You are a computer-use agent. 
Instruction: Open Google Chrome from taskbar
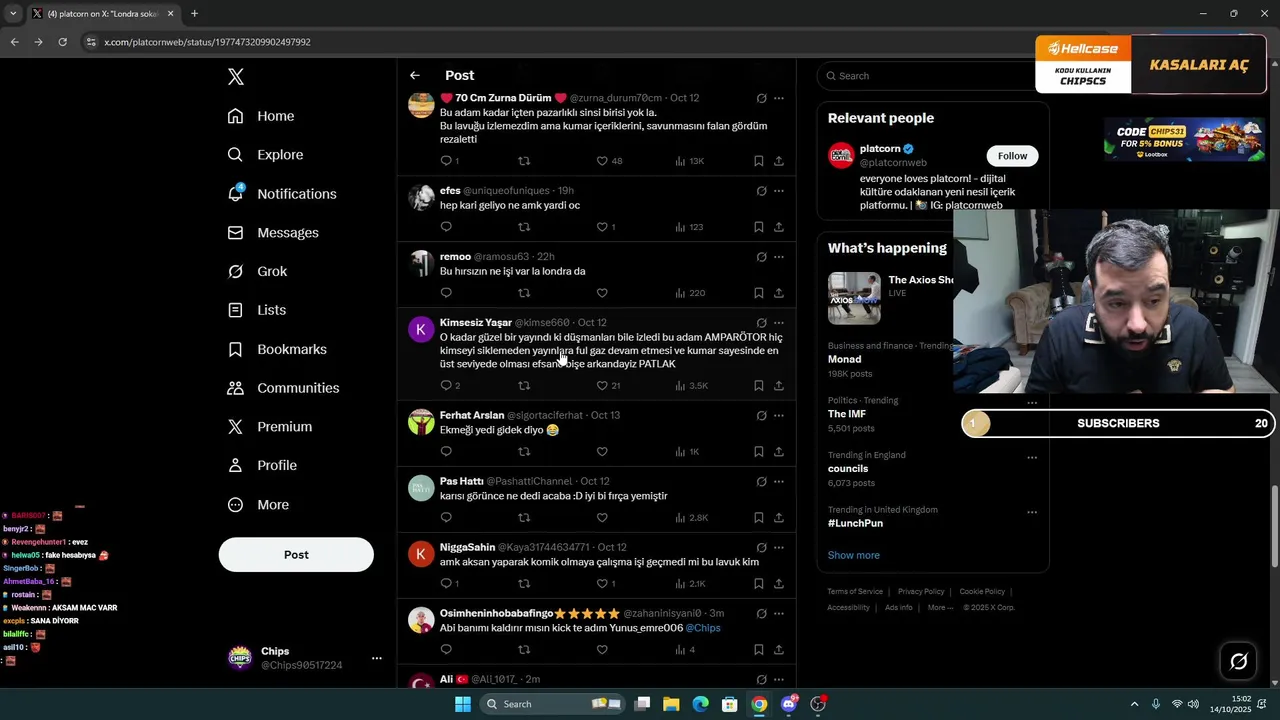click(x=759, y=704)
